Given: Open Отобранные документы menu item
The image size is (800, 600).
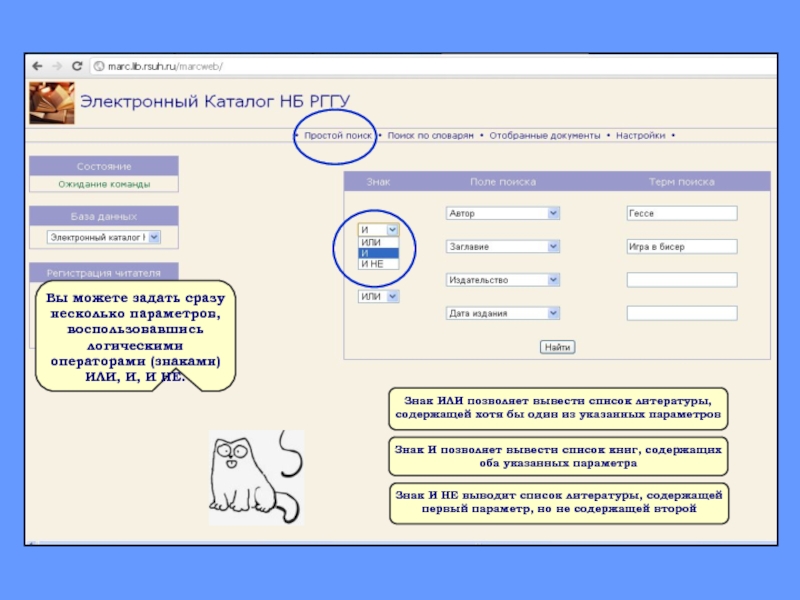Looking at the screenshot, I should tap(545, 136).
